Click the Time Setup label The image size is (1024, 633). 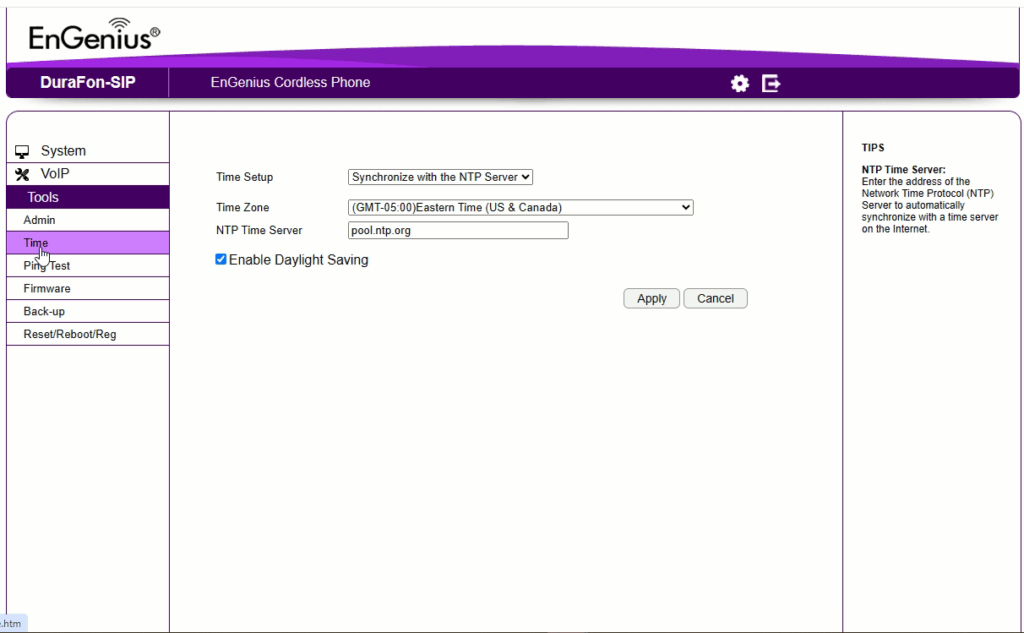(x=244, y=177)
